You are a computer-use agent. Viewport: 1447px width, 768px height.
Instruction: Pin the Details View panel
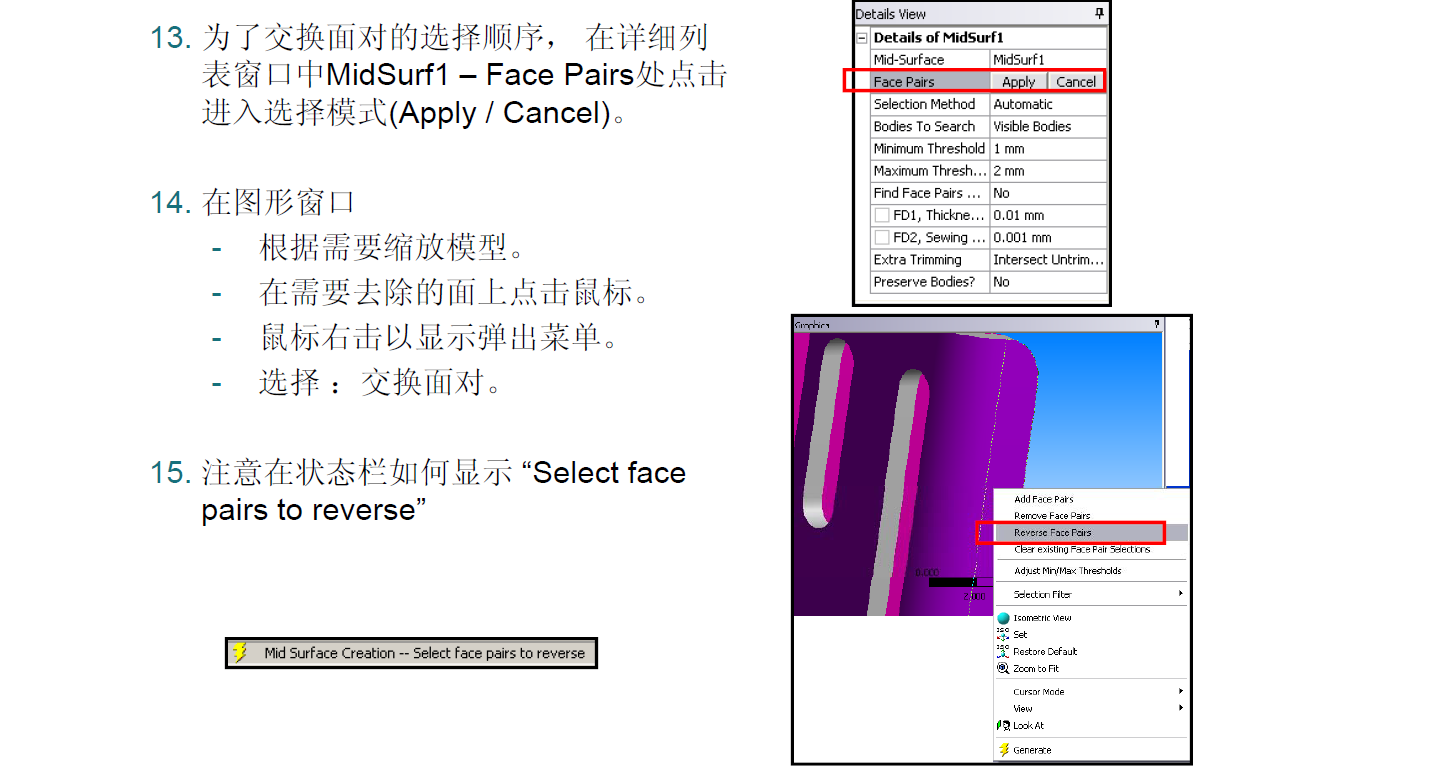coord(1100,14)
